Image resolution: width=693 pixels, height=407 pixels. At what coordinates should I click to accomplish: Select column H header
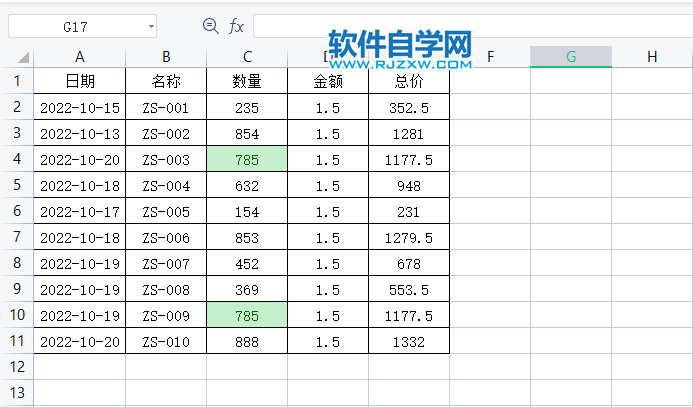coord(652,57)
